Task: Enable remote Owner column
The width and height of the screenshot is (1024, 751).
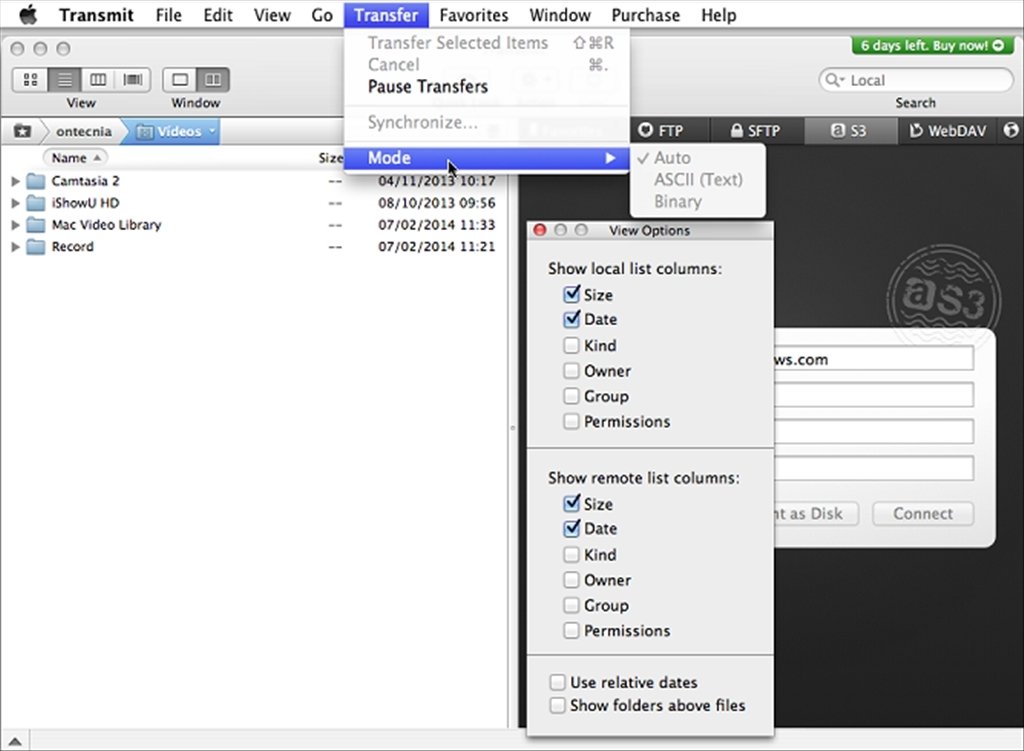Action: (x=571, y=580)
